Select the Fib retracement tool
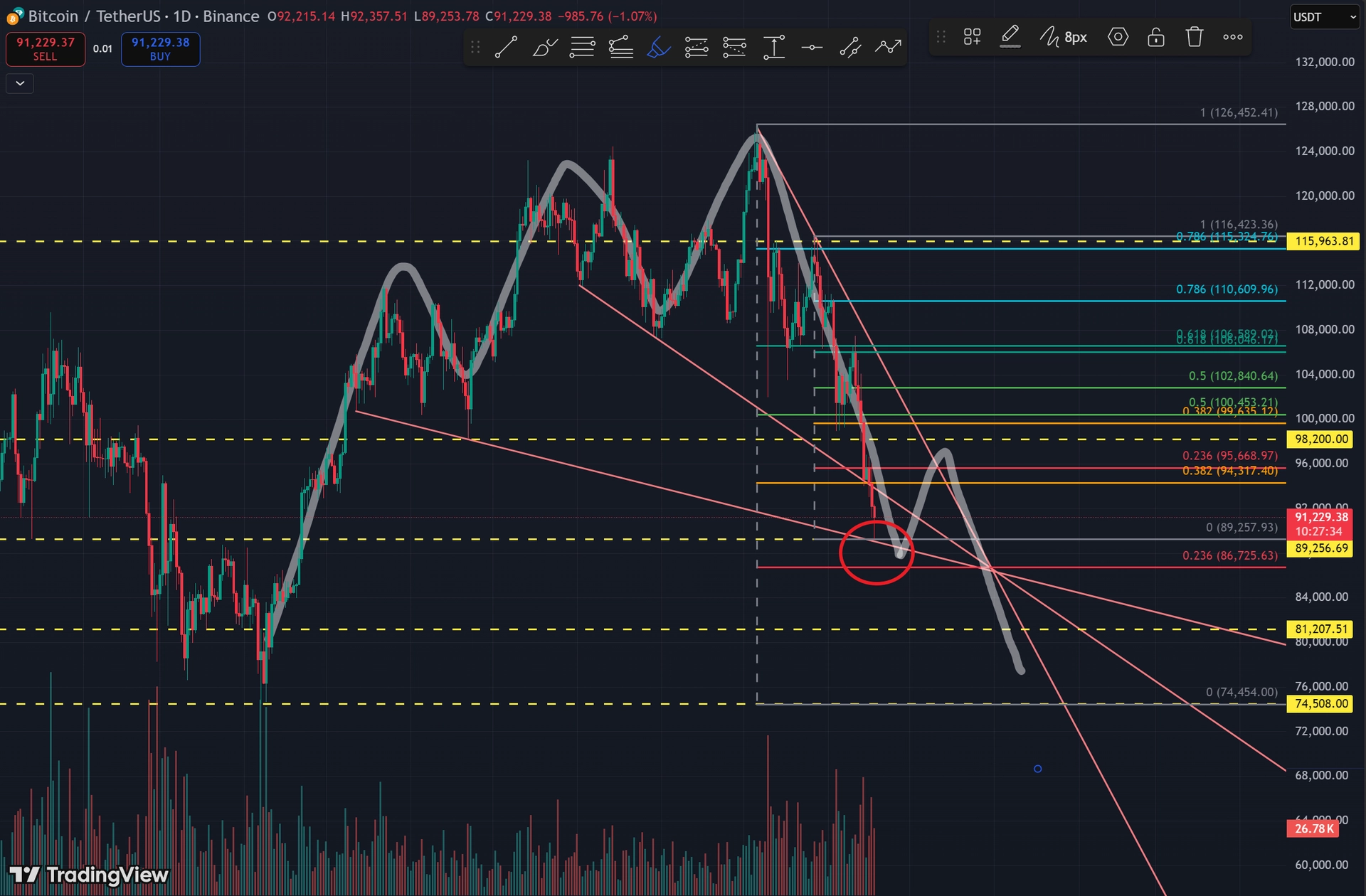The height and width of the screenshot is (896, 1366). tap(582, 48)
